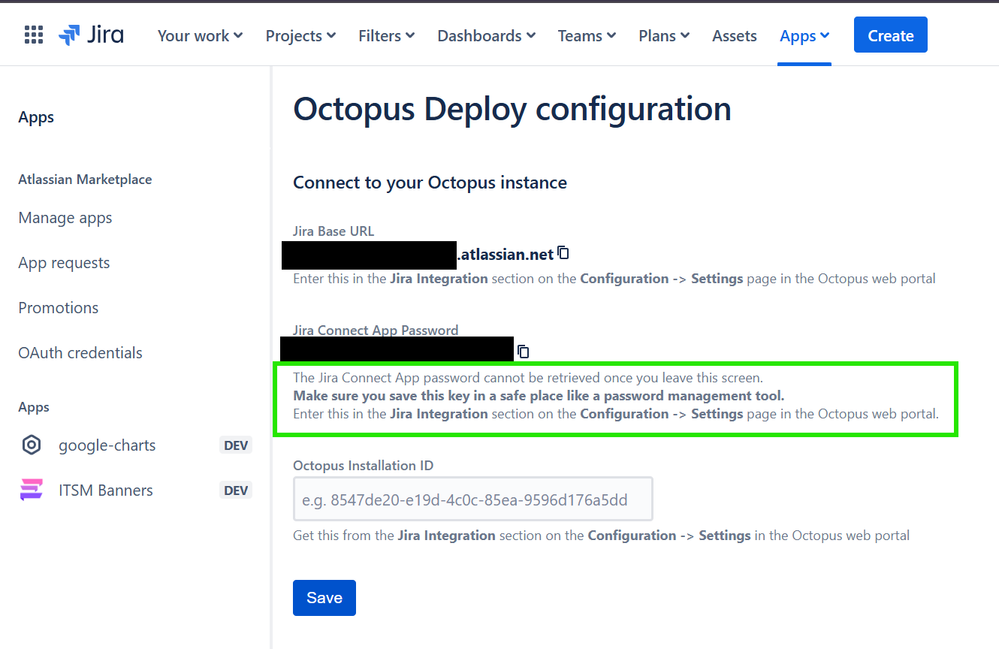Open the app switcher grid icon
The image size is (999, 649).
point(34,35)
